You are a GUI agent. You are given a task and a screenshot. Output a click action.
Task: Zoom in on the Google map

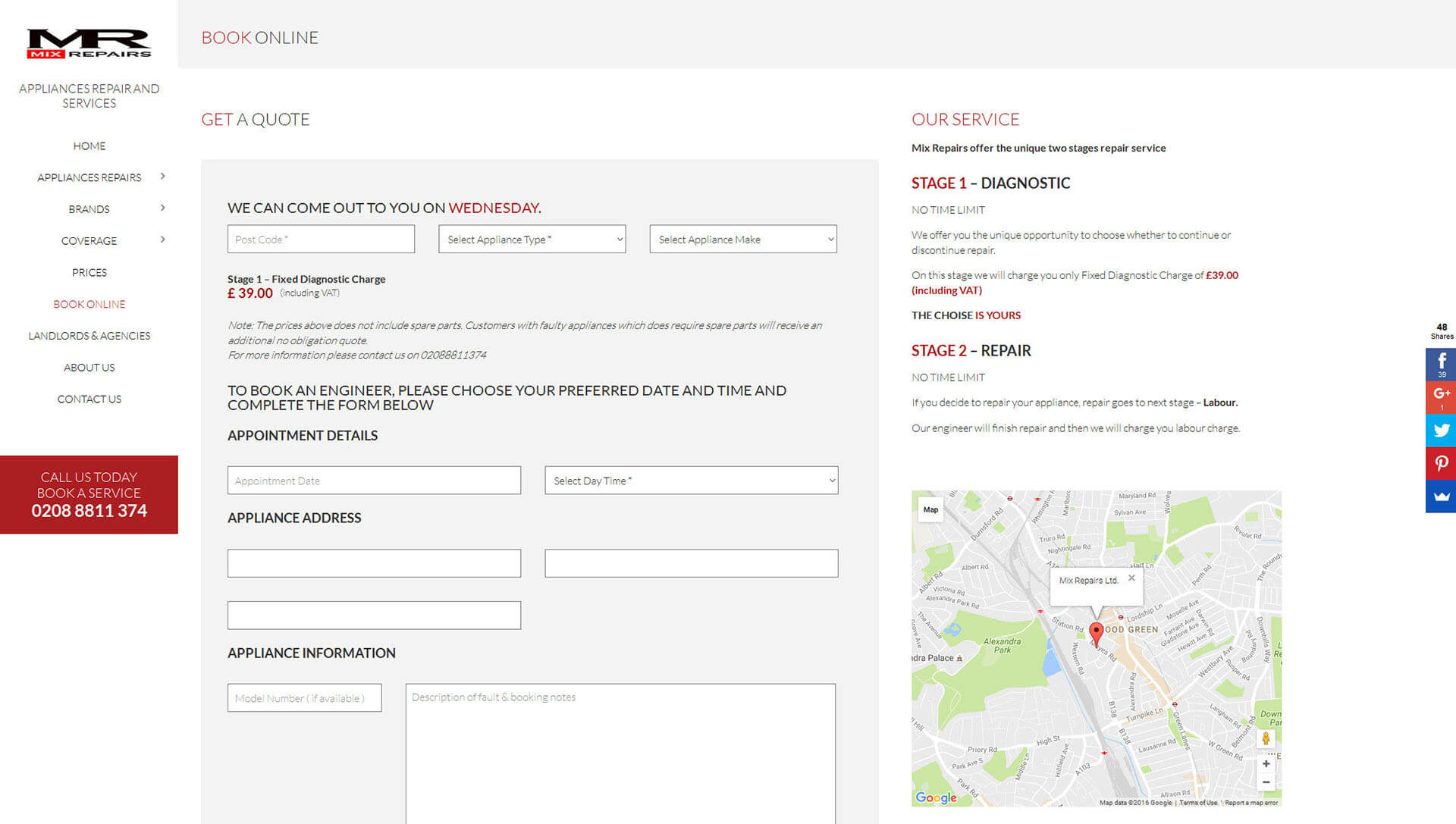[1266, 763]
